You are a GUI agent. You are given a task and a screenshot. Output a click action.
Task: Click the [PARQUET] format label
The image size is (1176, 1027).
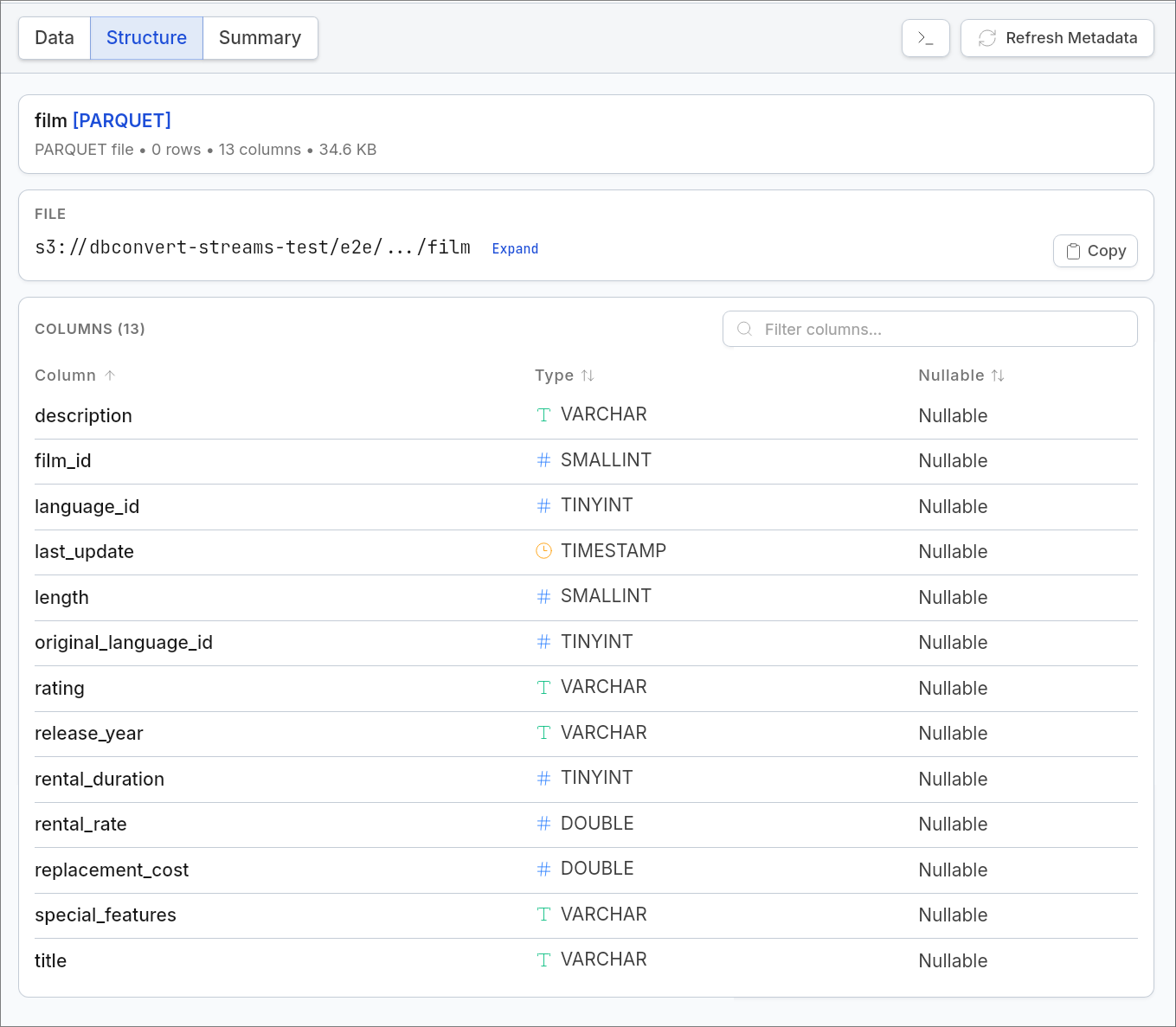122,120
